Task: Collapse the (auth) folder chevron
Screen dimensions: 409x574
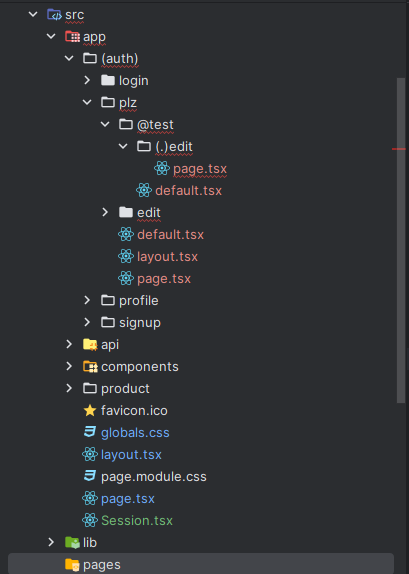Action: [69, 59]
